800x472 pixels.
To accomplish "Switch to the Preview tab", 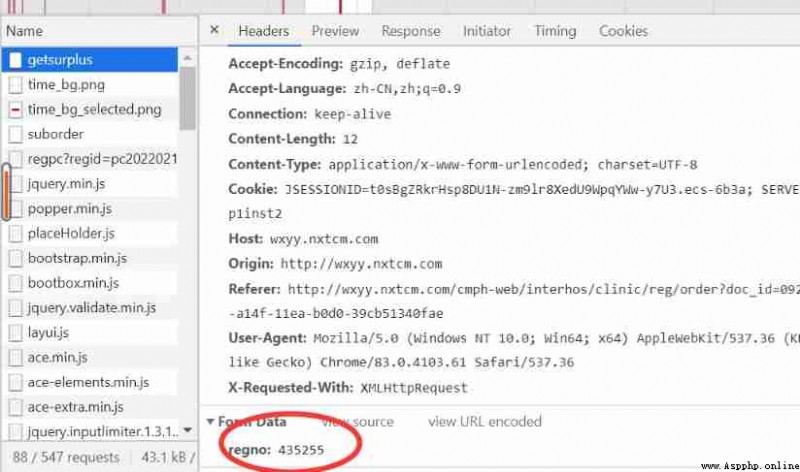I will coord(335,31).
